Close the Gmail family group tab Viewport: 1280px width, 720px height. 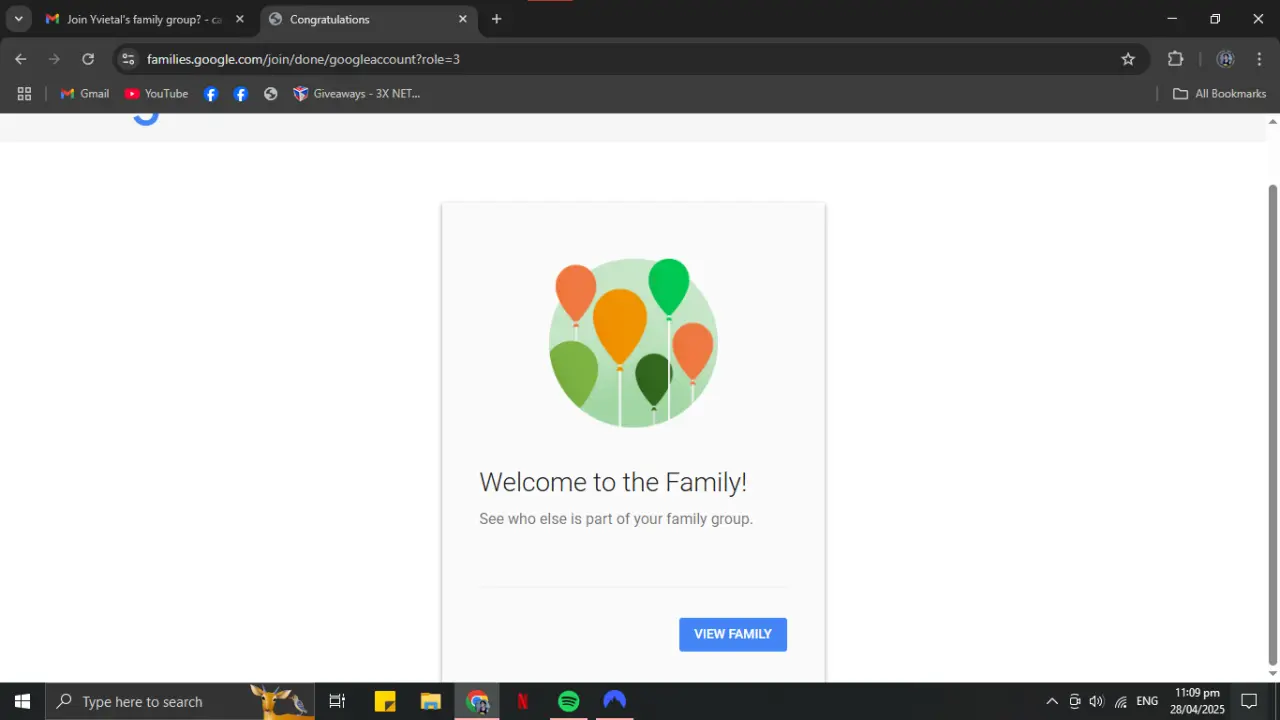239,19
